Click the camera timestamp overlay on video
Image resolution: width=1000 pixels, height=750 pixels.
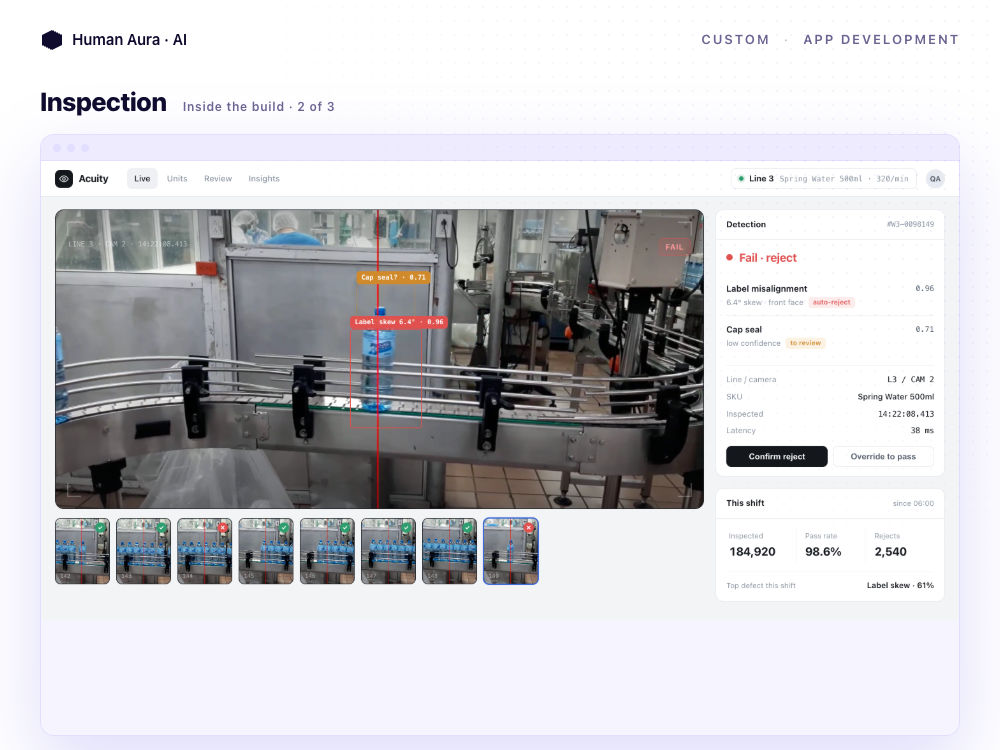coord(128,244)
